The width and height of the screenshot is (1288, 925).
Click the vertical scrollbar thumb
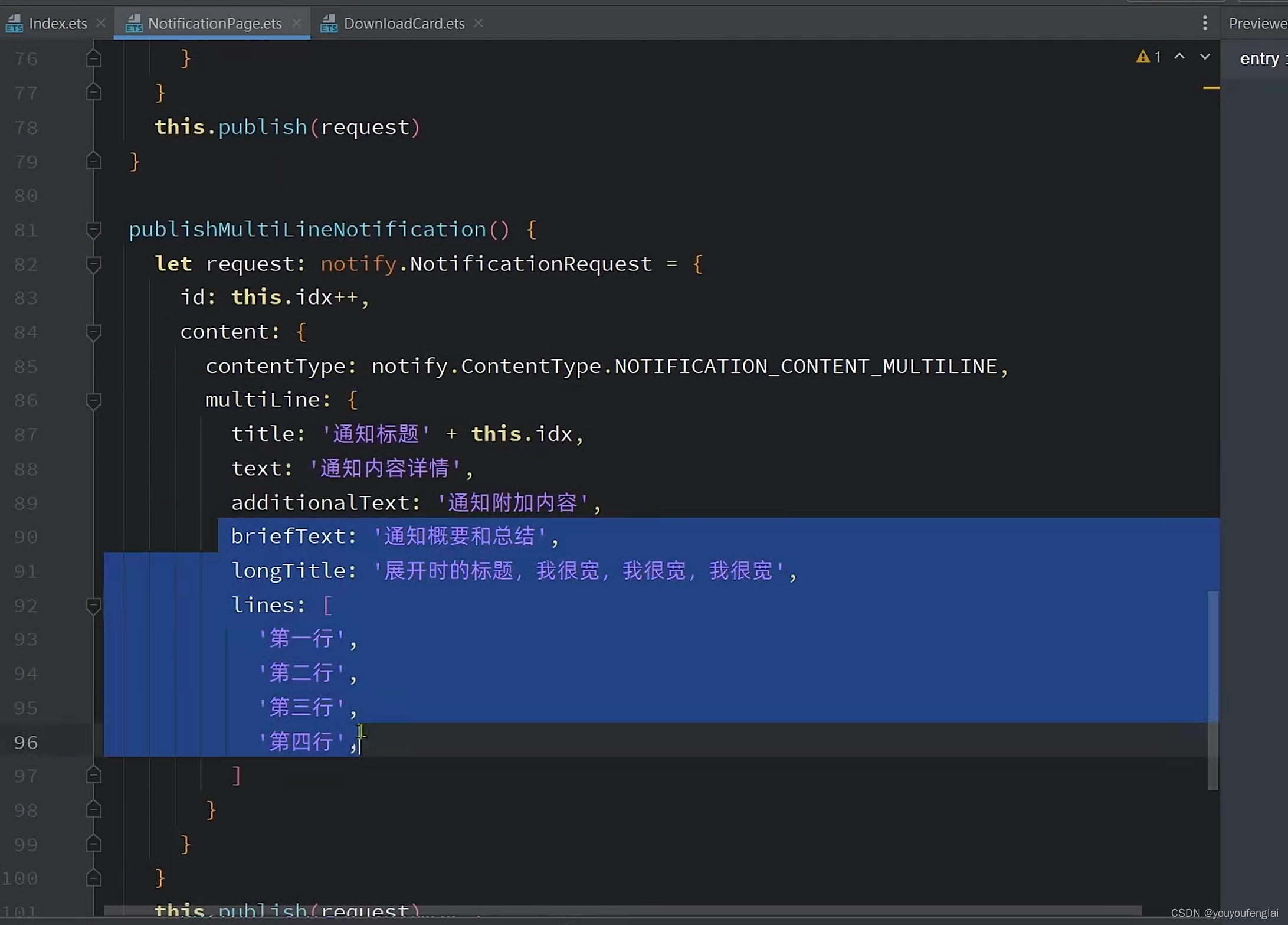click(x=1212, y=690)
